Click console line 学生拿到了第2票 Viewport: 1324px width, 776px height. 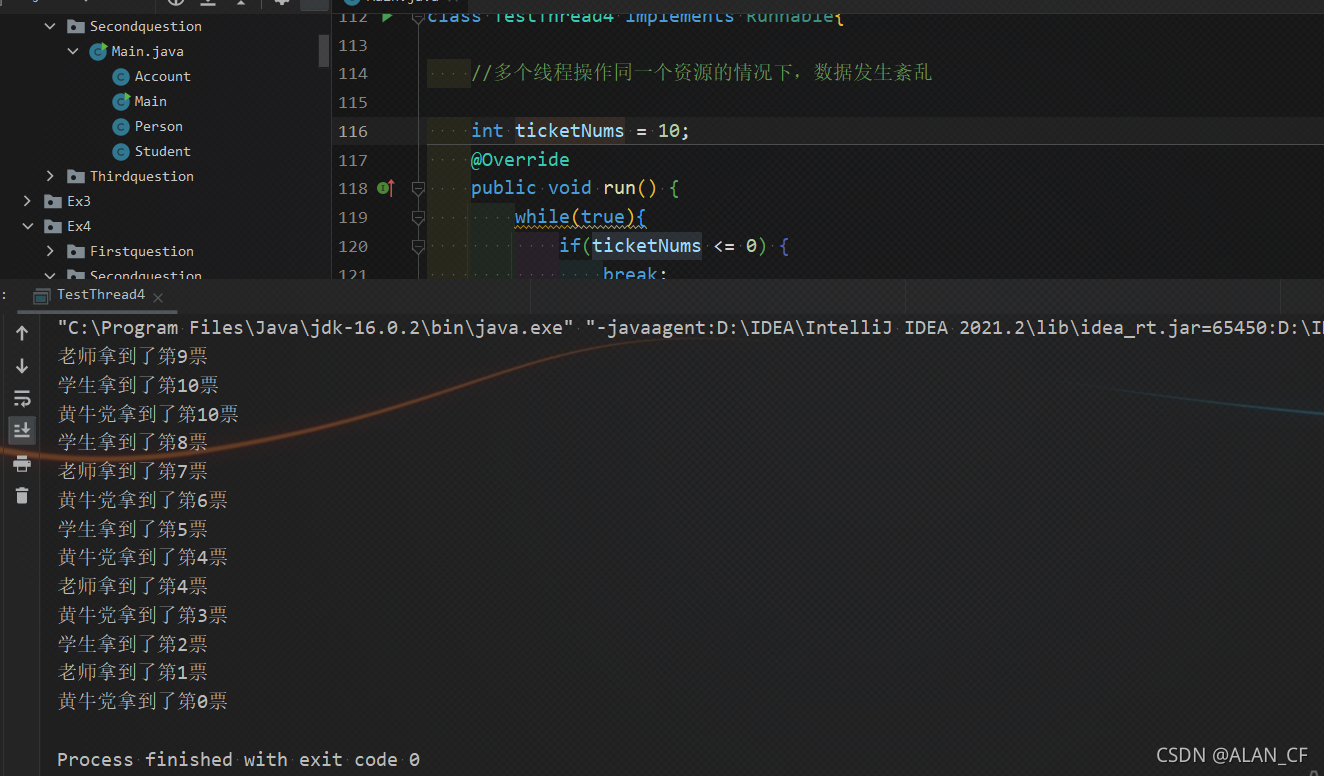pos(132,644)
